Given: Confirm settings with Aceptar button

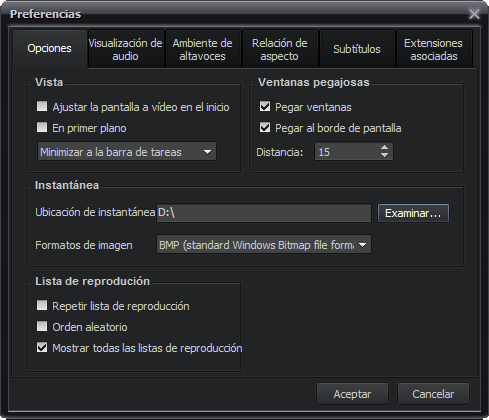Looking at the screenshot, I should [x=352, y=394].
